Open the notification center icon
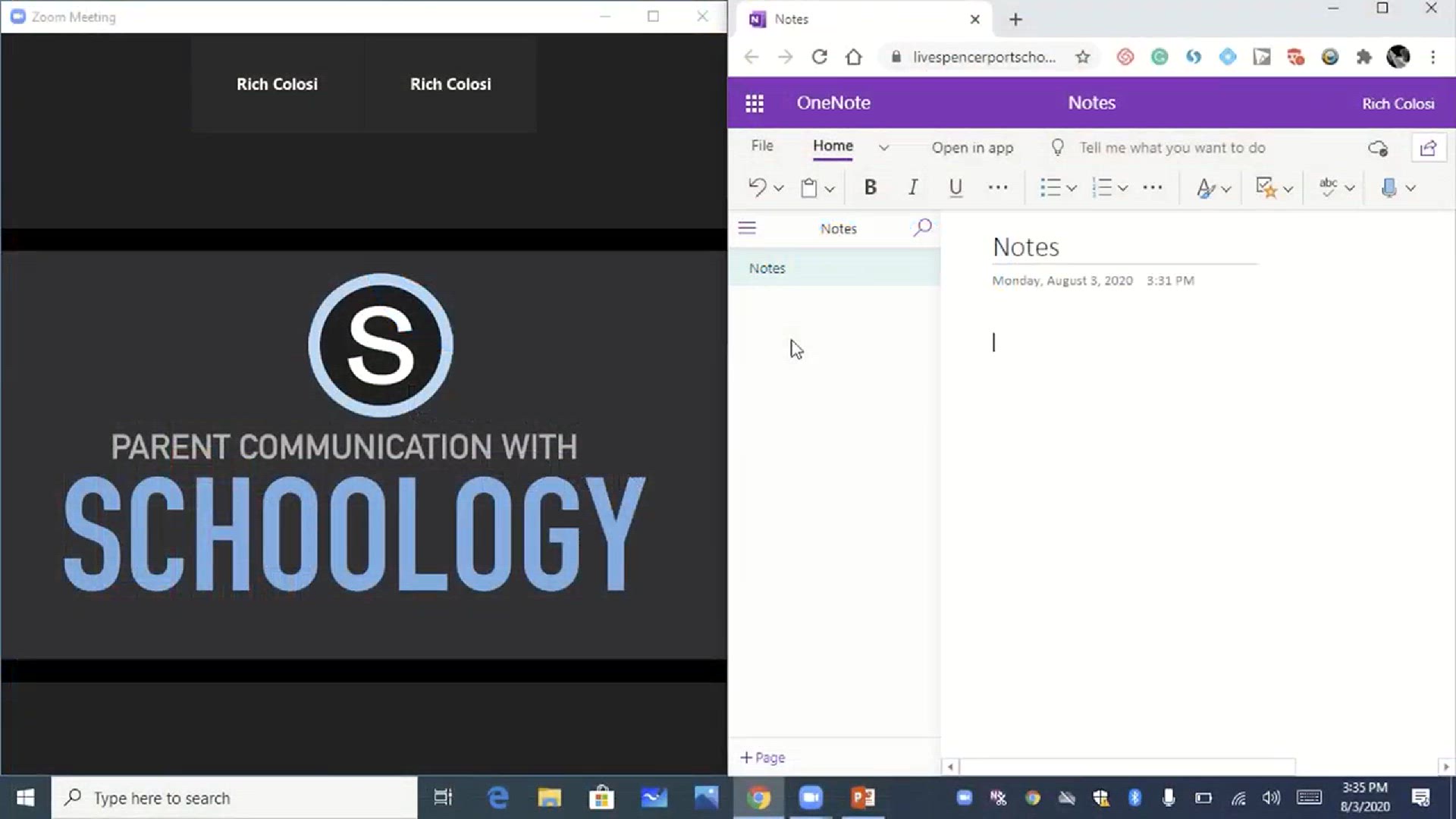The width and height of the screenshot is (1456, 819). (x=1420, y=798)
